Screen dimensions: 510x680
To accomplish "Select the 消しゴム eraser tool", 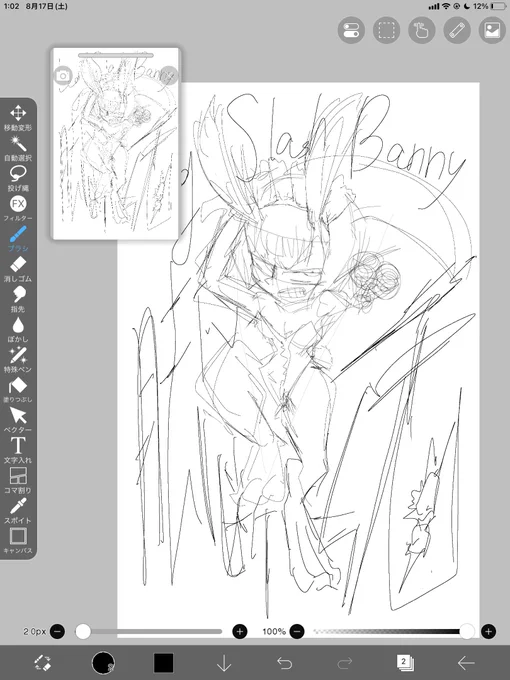I will 18,269.
